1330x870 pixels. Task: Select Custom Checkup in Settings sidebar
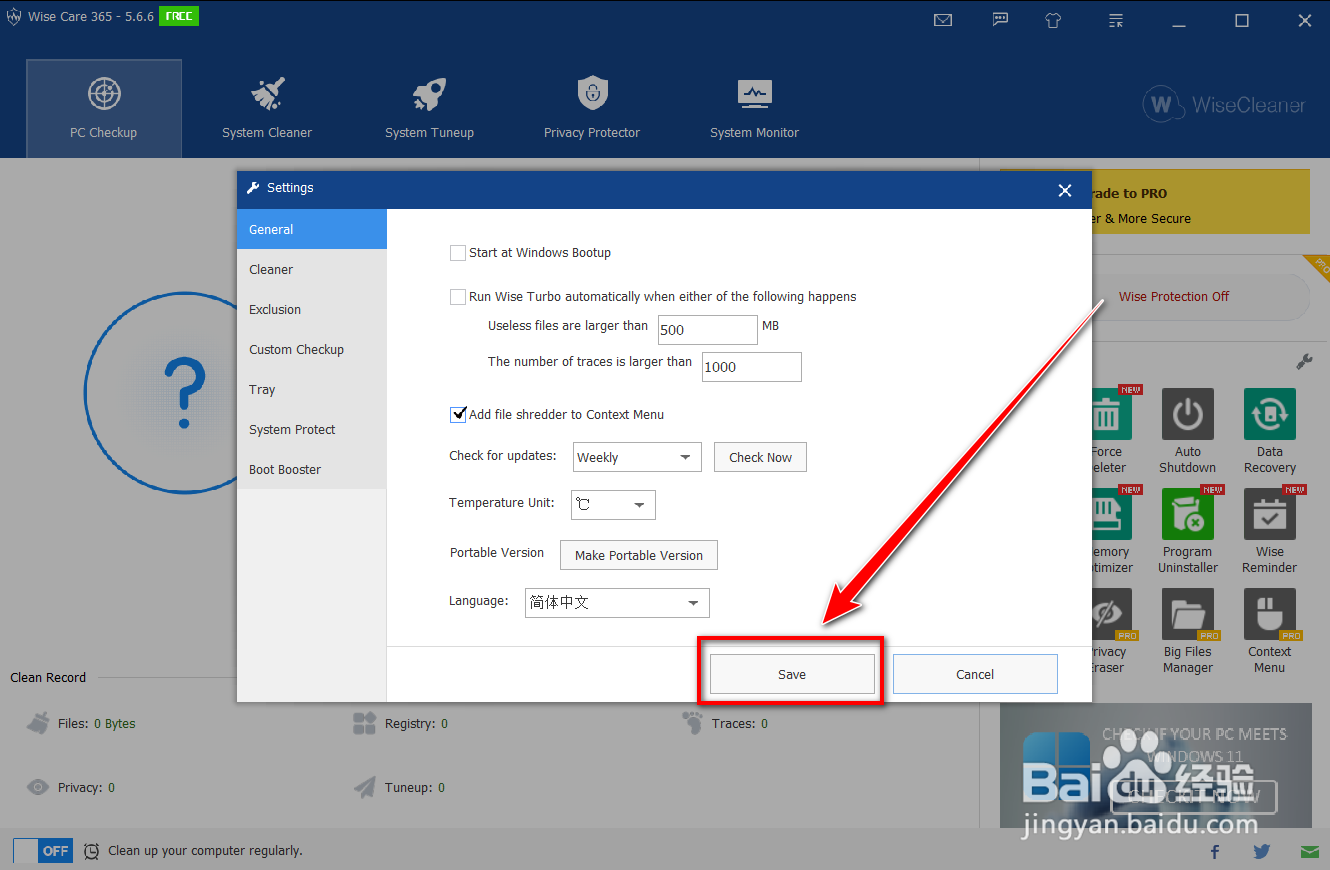click(x=312, y=349)
